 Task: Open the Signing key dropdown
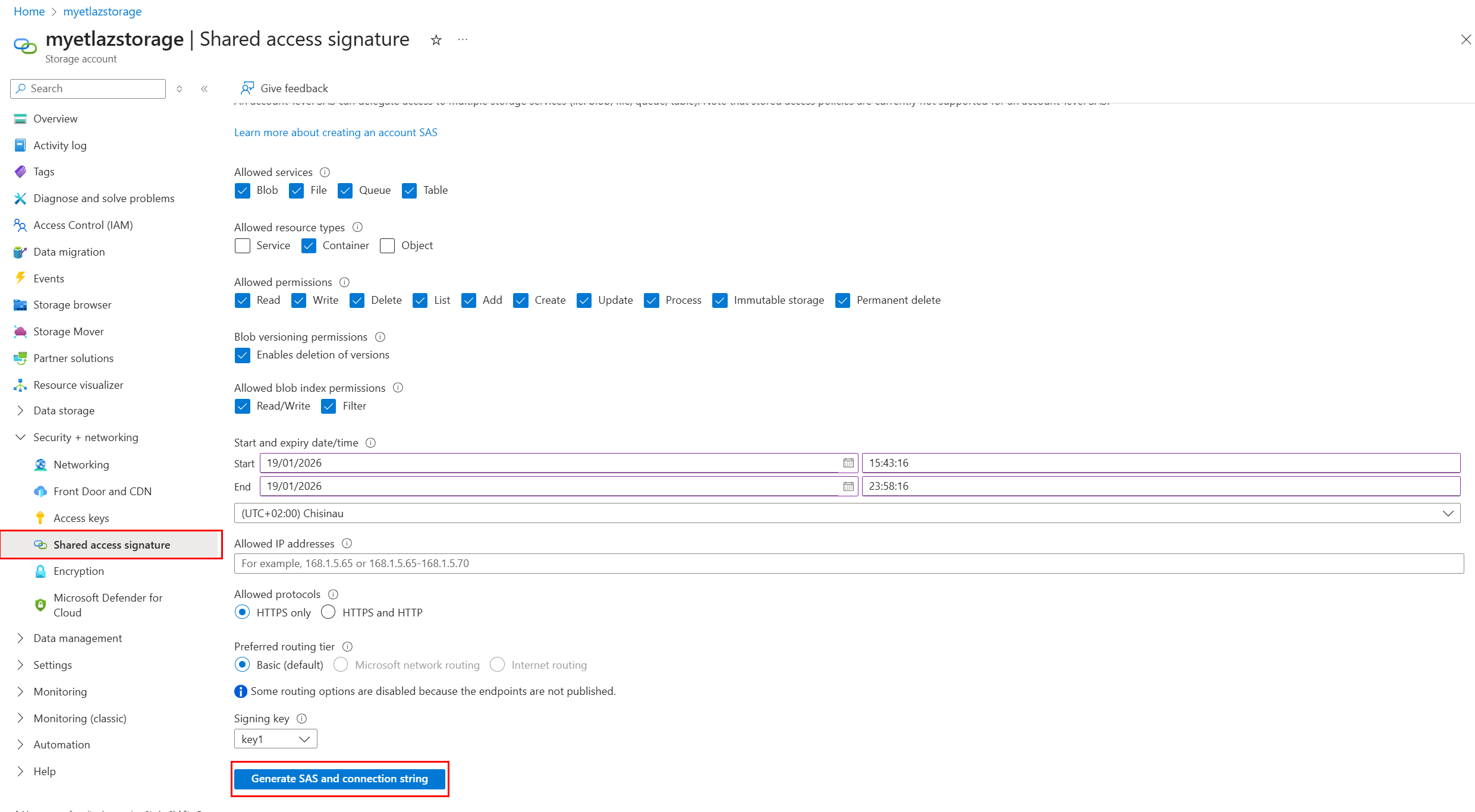[x=275, y=739]
